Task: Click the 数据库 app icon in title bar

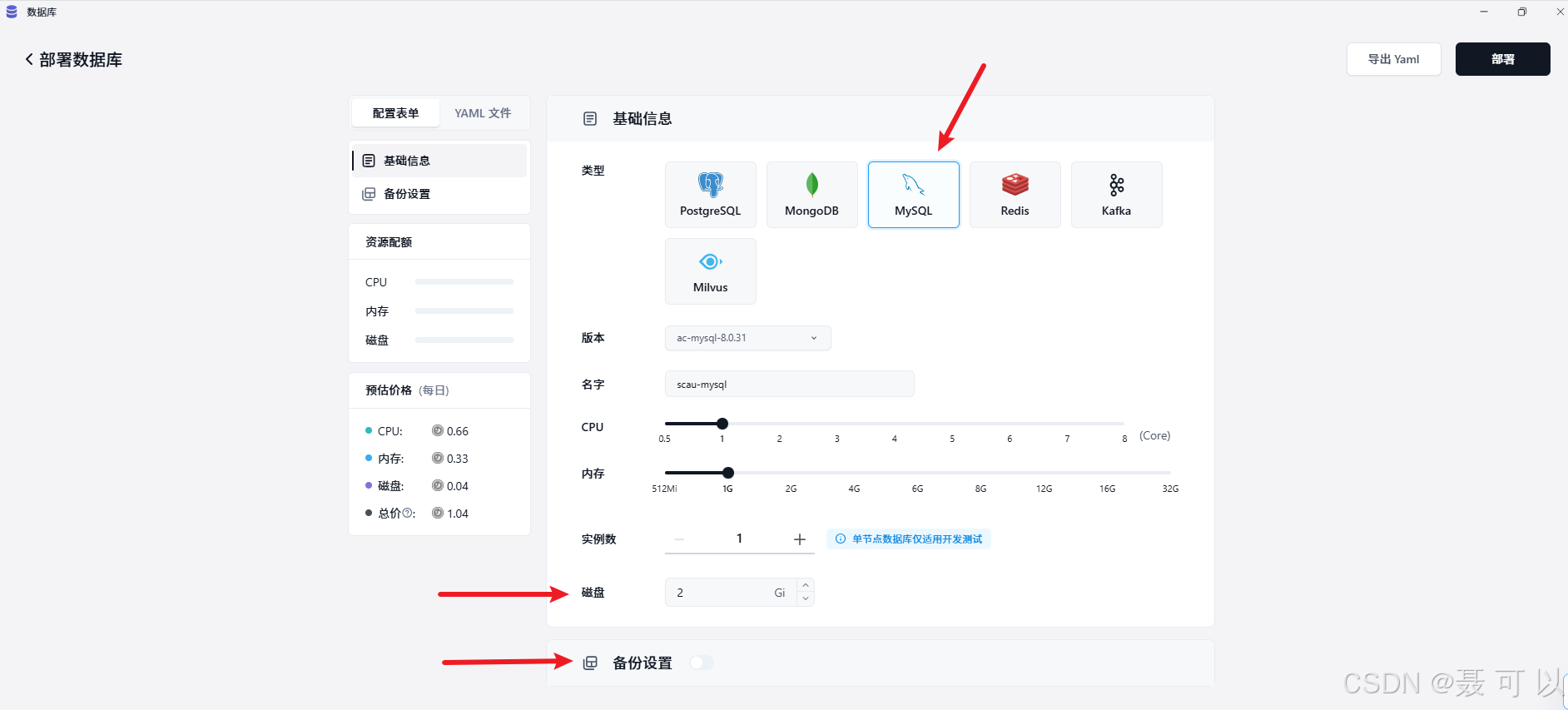Action: click(x=12, y=12)
